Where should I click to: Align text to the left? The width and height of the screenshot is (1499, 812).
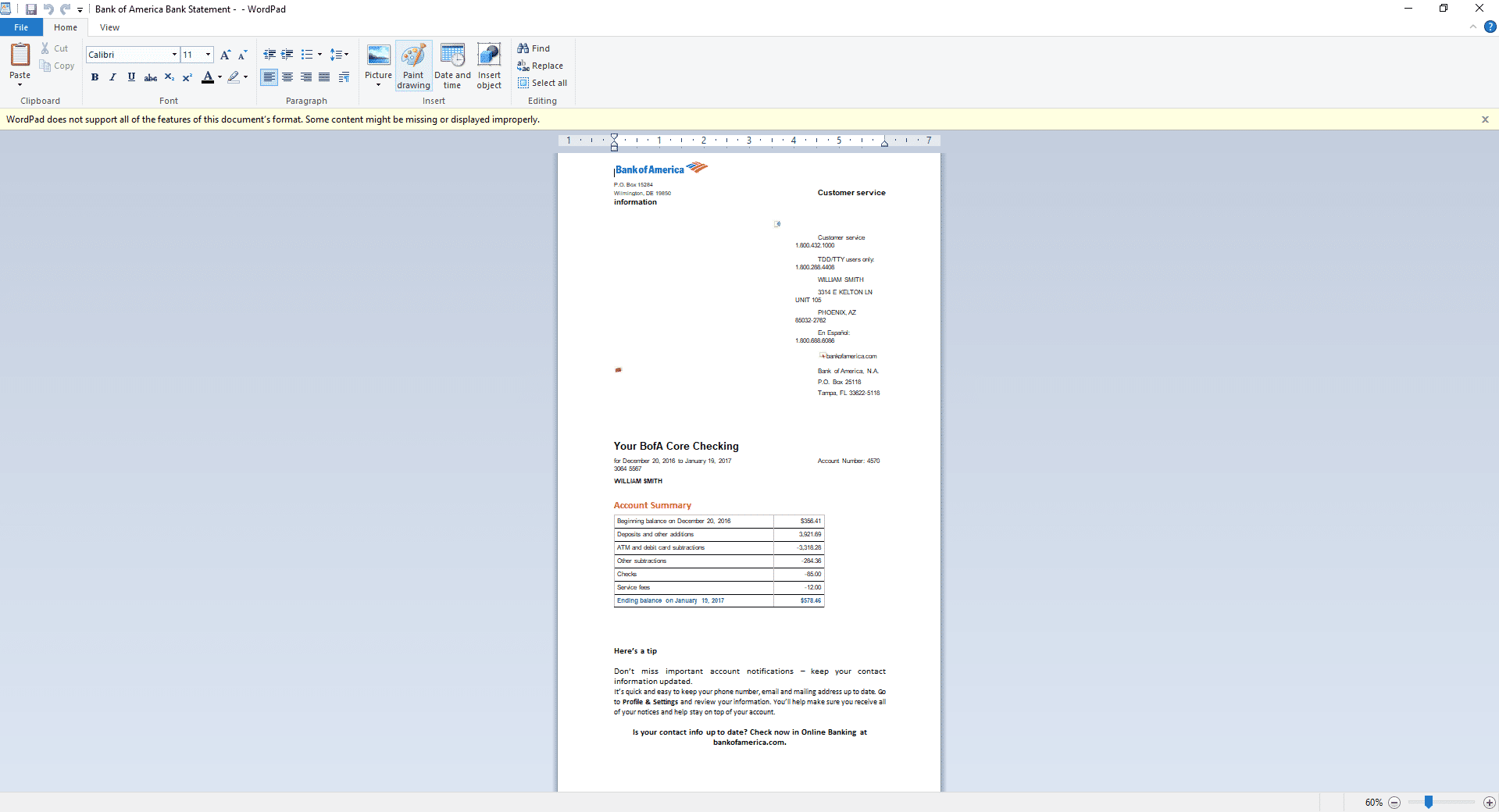[269, 77]
